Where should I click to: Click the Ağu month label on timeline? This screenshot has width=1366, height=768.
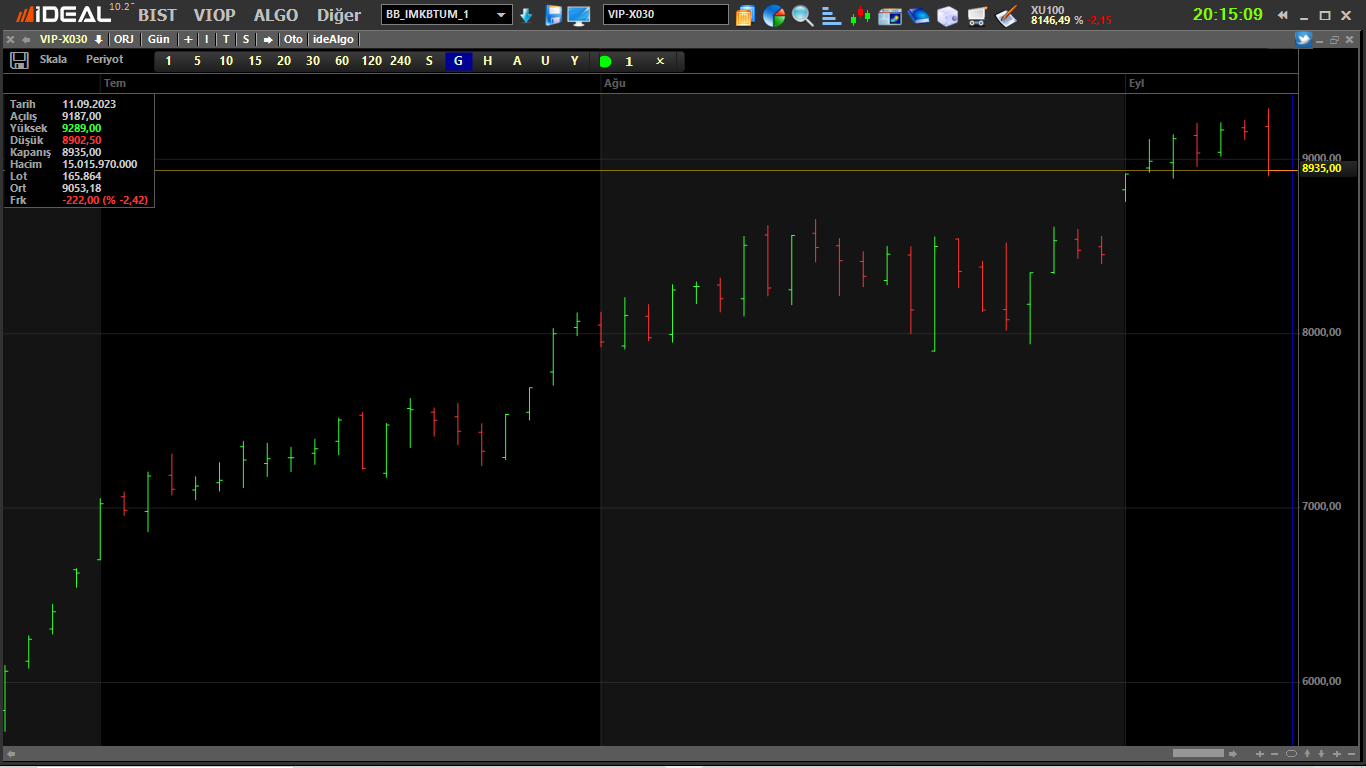pyautogui.click(x=614, y=83)
